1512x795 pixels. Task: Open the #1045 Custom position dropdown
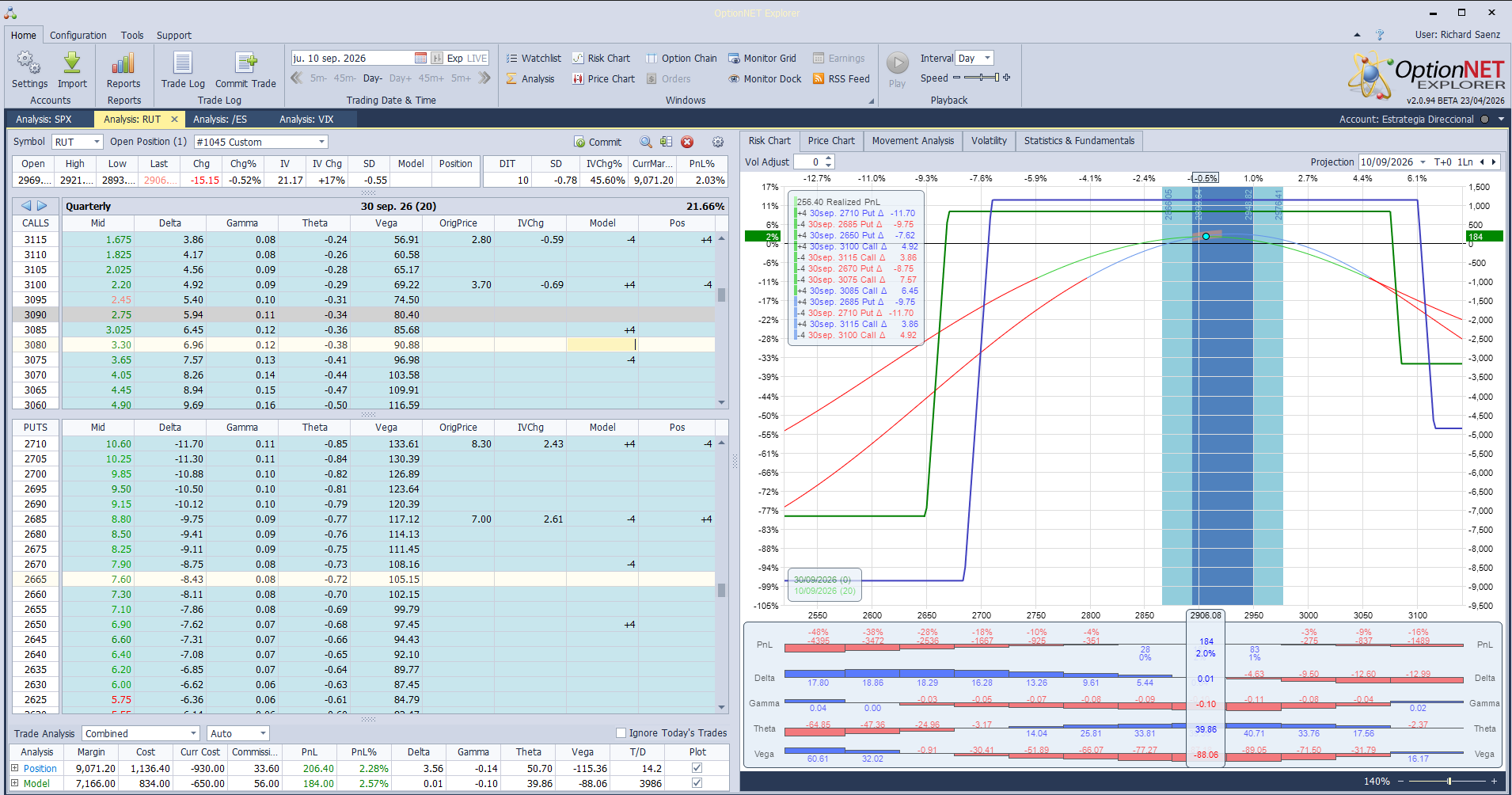click(x=321, y=142)
